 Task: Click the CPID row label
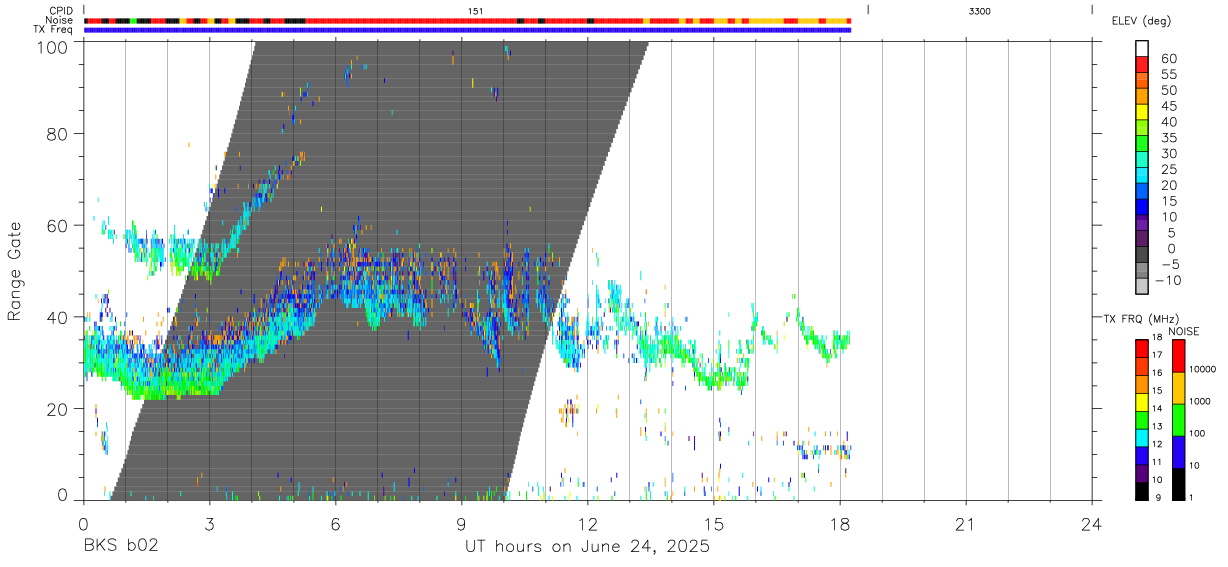coord(62,10)
